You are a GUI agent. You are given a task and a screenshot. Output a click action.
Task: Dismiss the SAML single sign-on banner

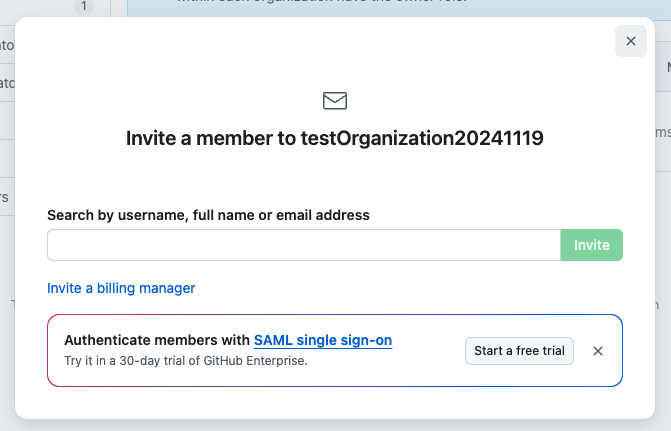[598, 351]
